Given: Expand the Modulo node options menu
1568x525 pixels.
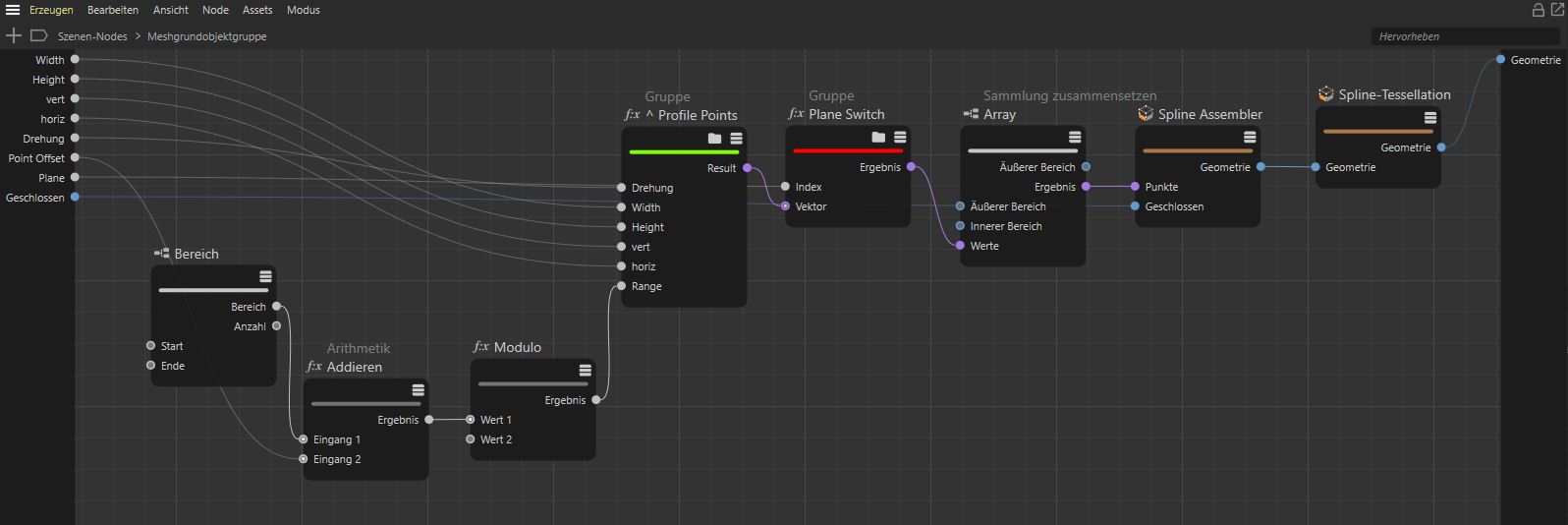Looking at the screenshot, I should pos(585,371).
